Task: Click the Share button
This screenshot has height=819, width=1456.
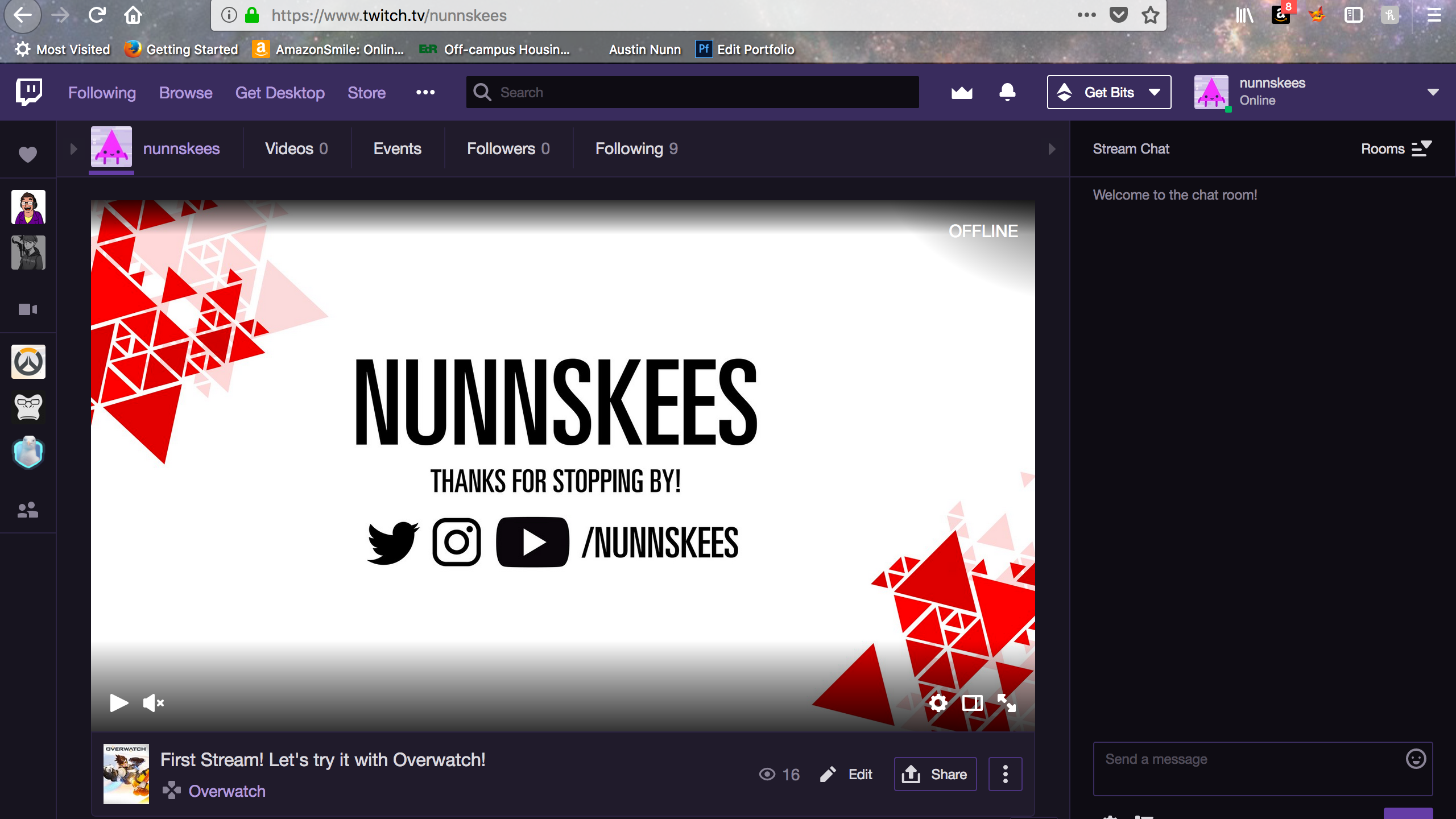Action: point(935,774)
